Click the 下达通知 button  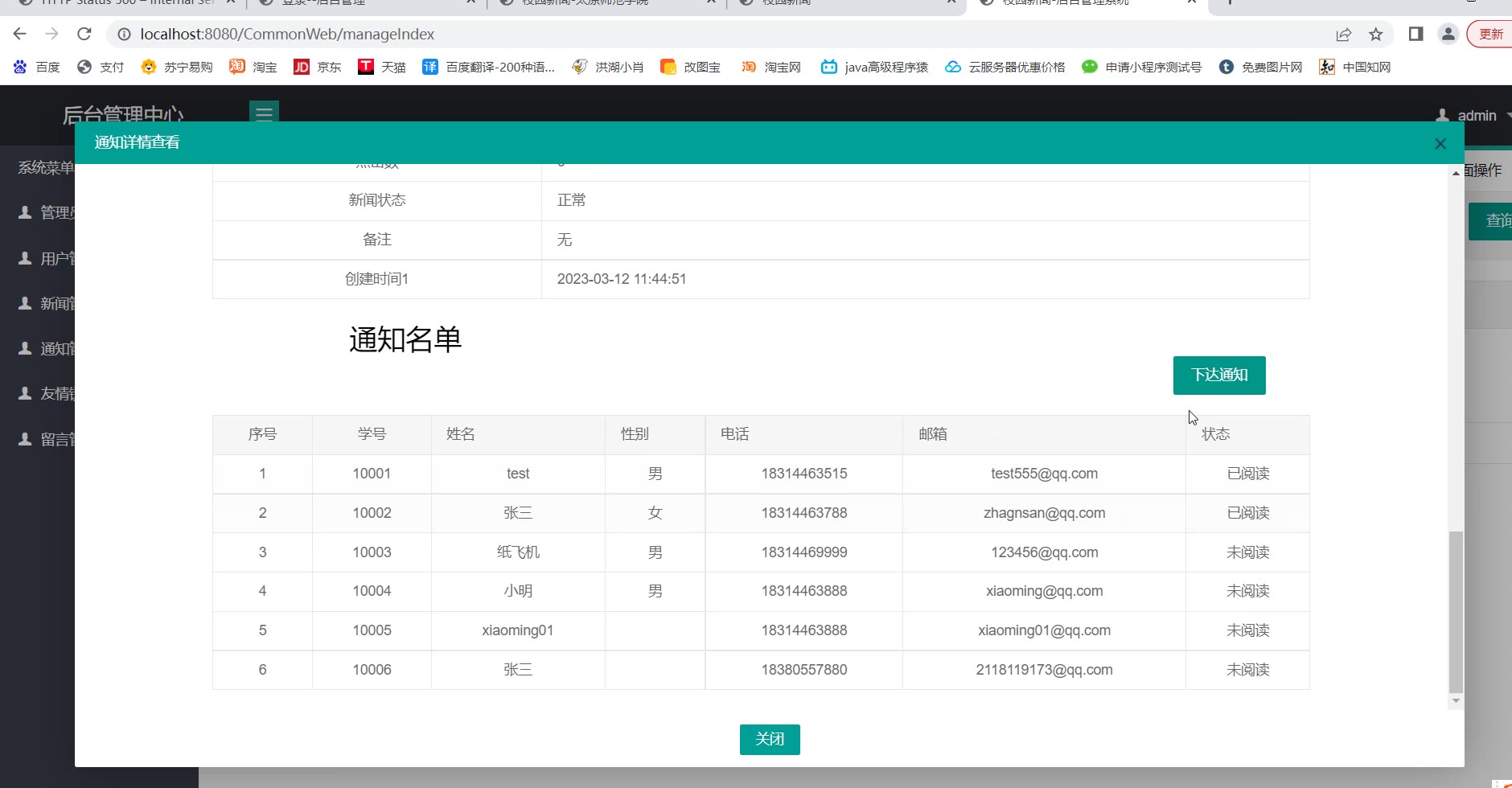[1219, 375]
